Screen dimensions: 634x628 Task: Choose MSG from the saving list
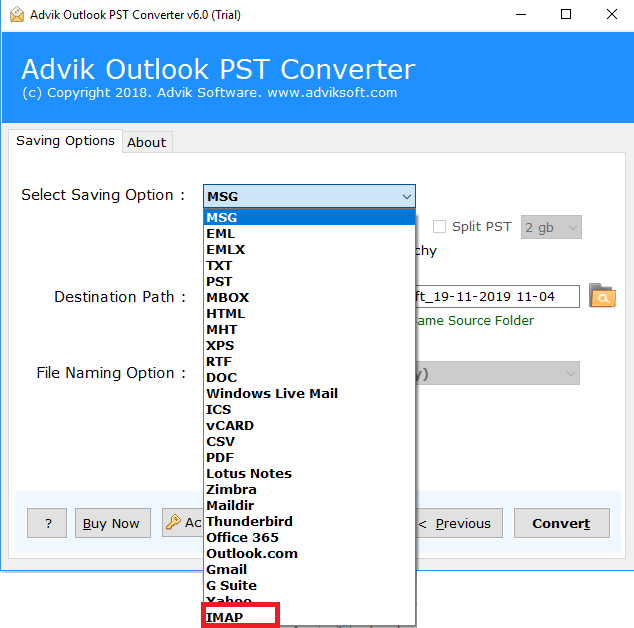click(309, 218)
